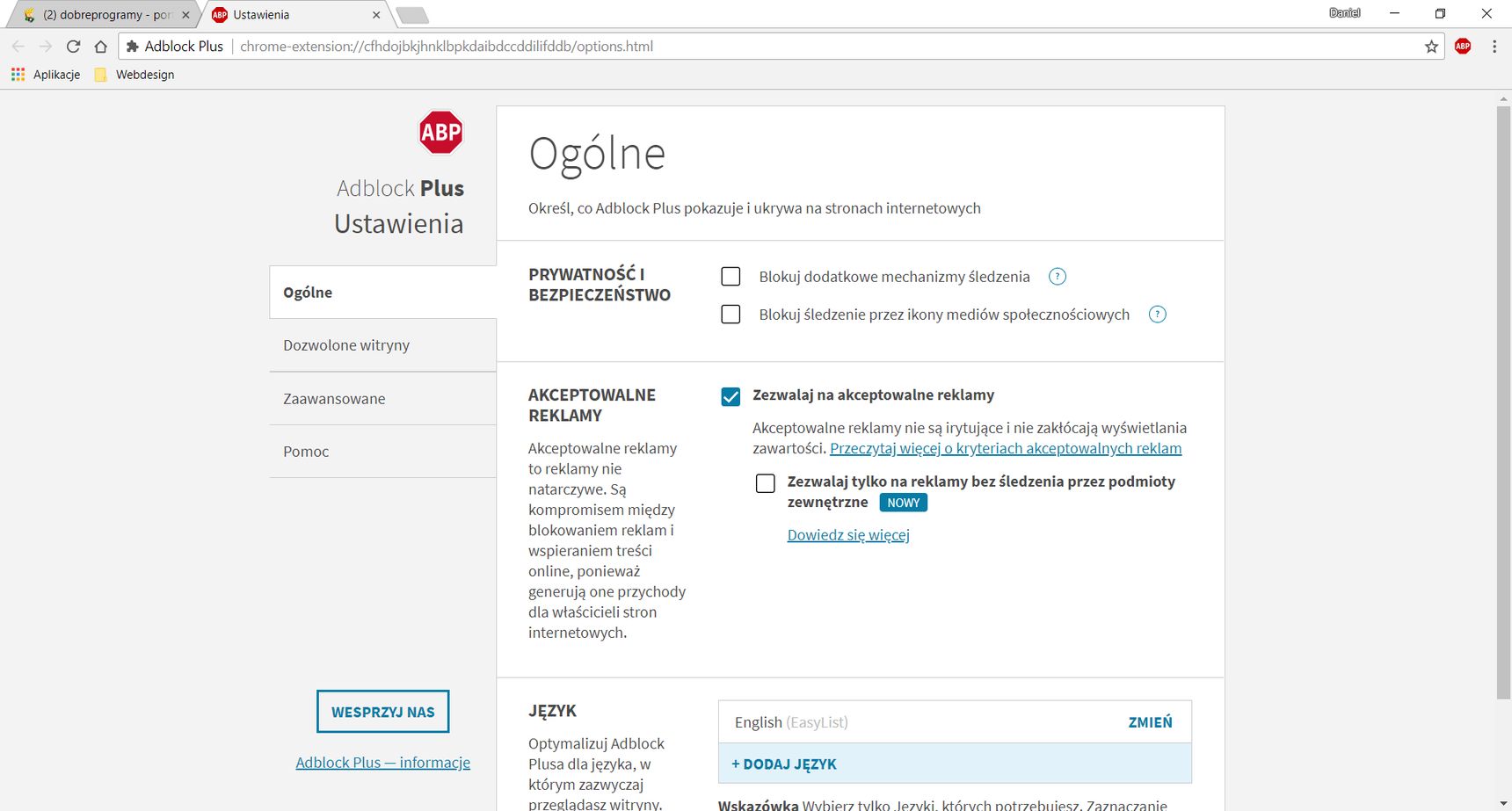
Task: Open the Dowiedz się więcej link
Action: coord(848,535)
